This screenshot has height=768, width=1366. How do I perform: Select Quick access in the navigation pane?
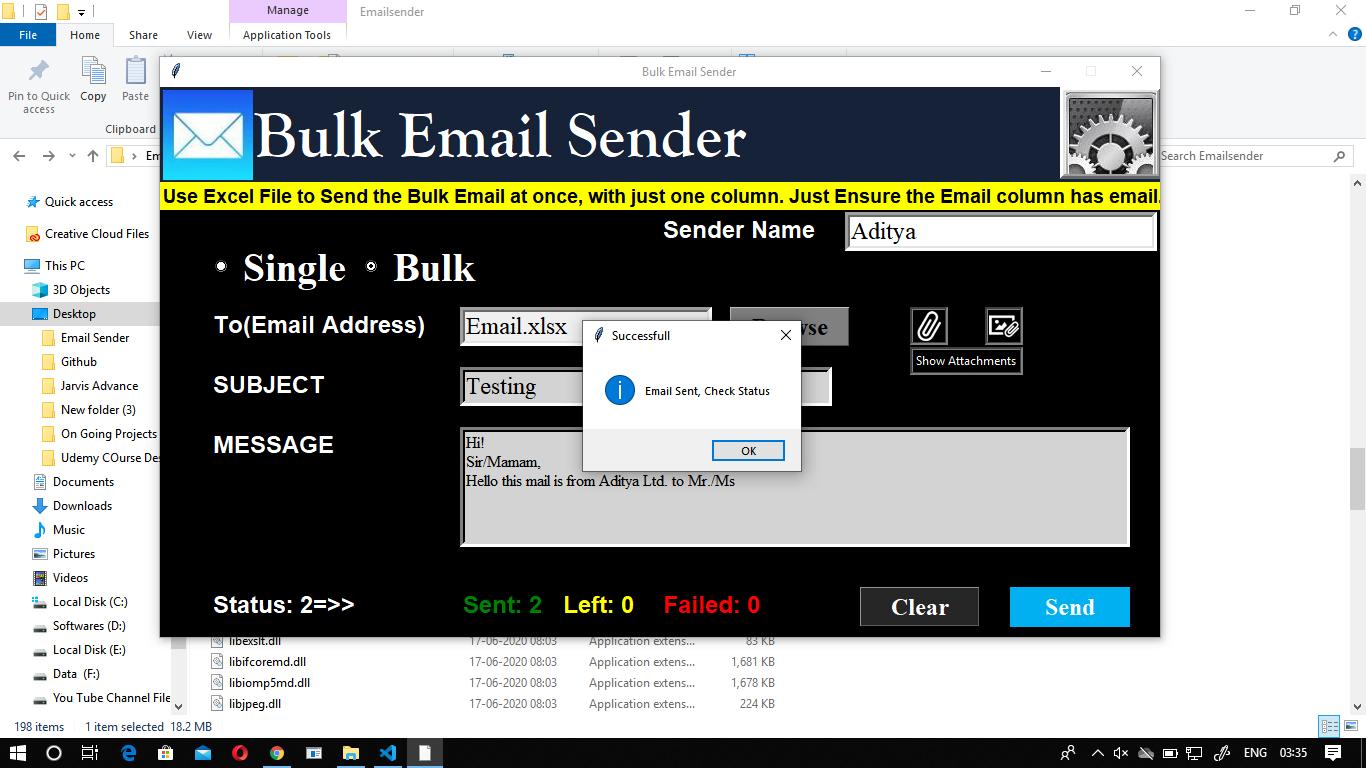[x=79, y=202]
